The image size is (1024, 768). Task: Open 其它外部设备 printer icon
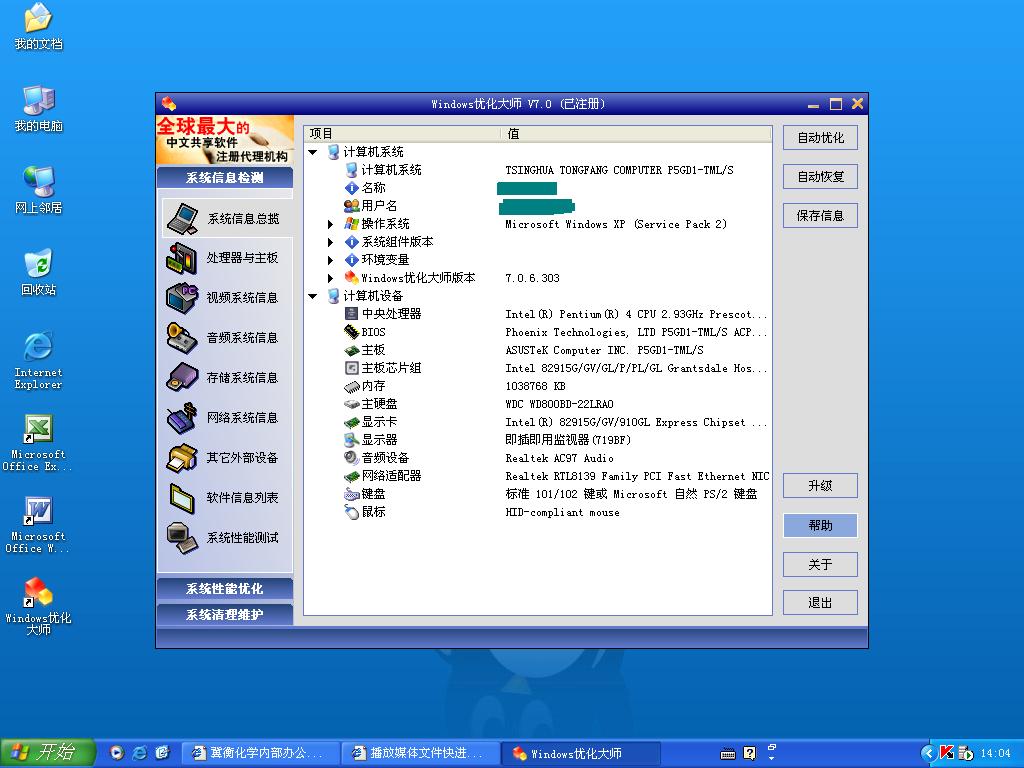tap(182, 457)
